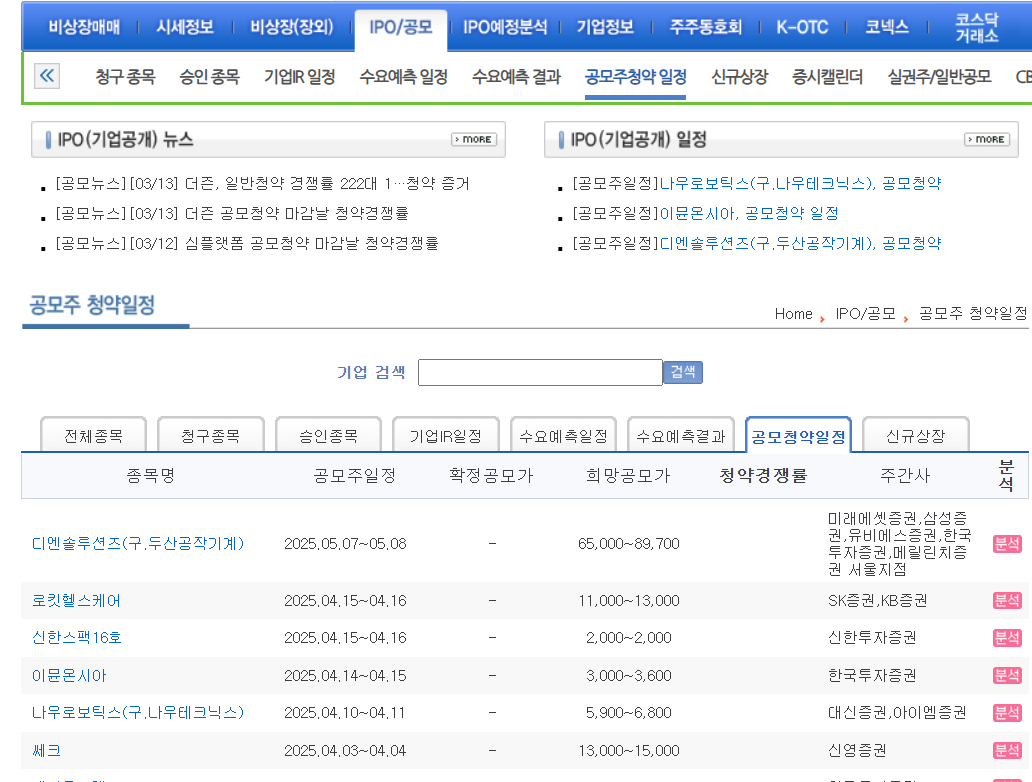Viewport: 1032px width, 782px height.
Task: Open the 신규상장 tab
Action: (916, 434)
